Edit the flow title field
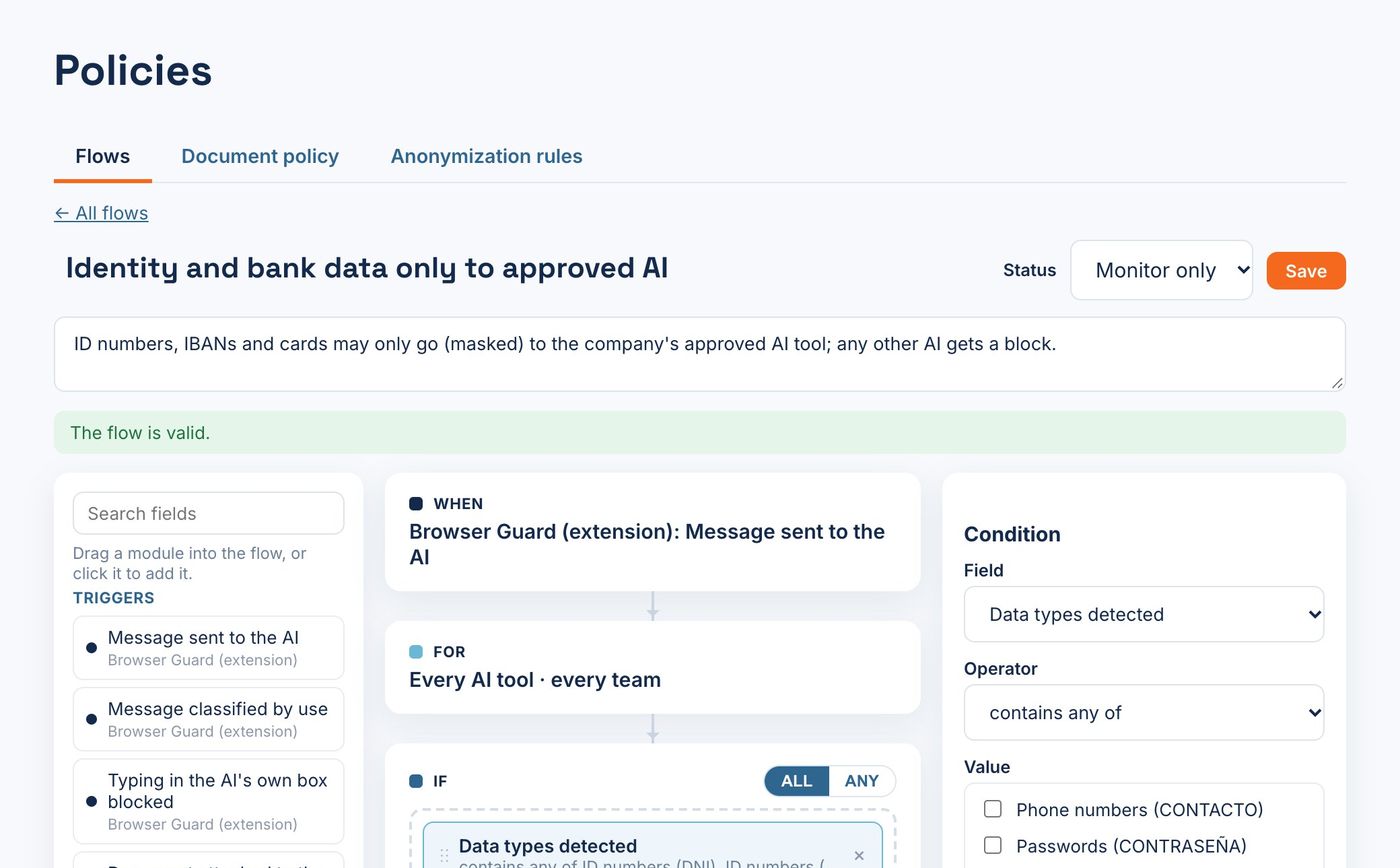 click(x=367, y=268)
